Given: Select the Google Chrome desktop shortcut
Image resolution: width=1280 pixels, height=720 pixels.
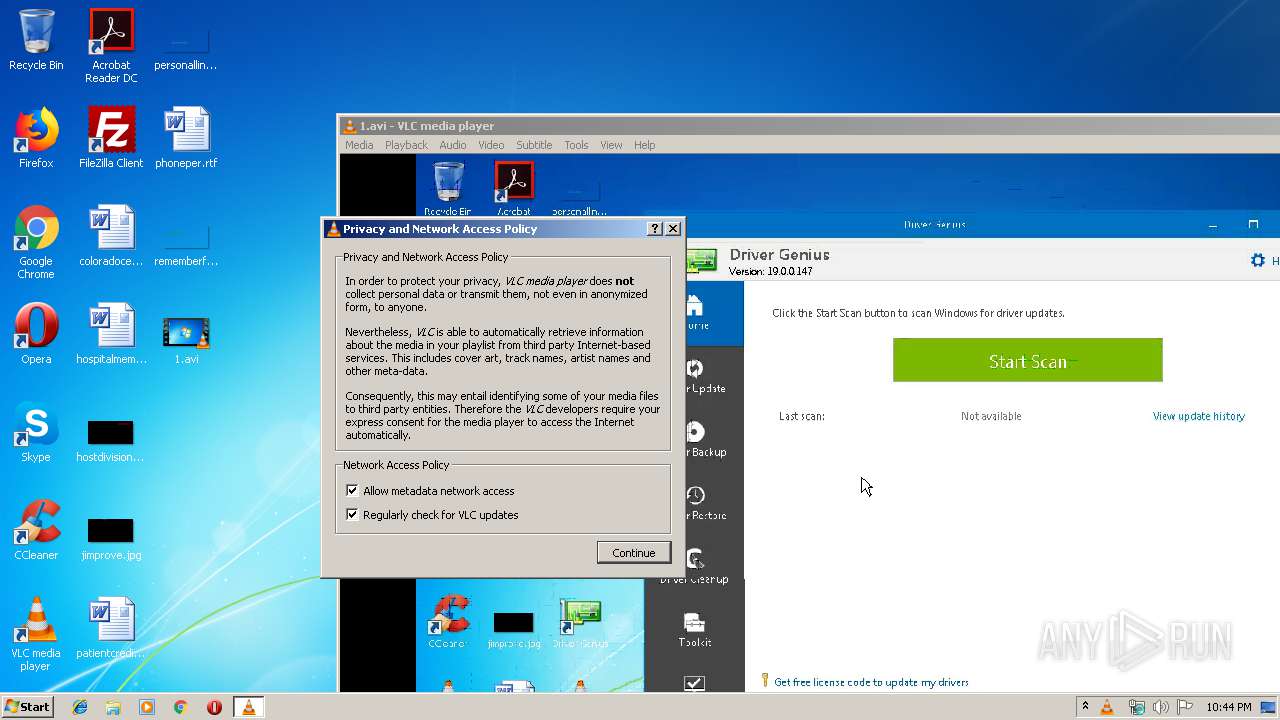Looking at the screenshot, I should pyautogui.click(x=36, y=242).
